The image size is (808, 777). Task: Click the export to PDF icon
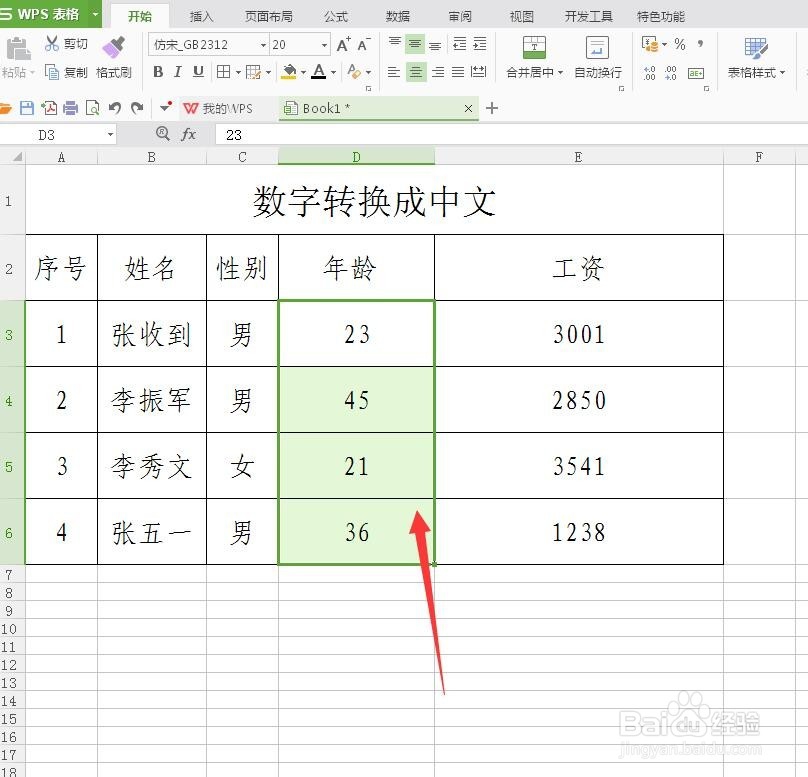[50, 108]
